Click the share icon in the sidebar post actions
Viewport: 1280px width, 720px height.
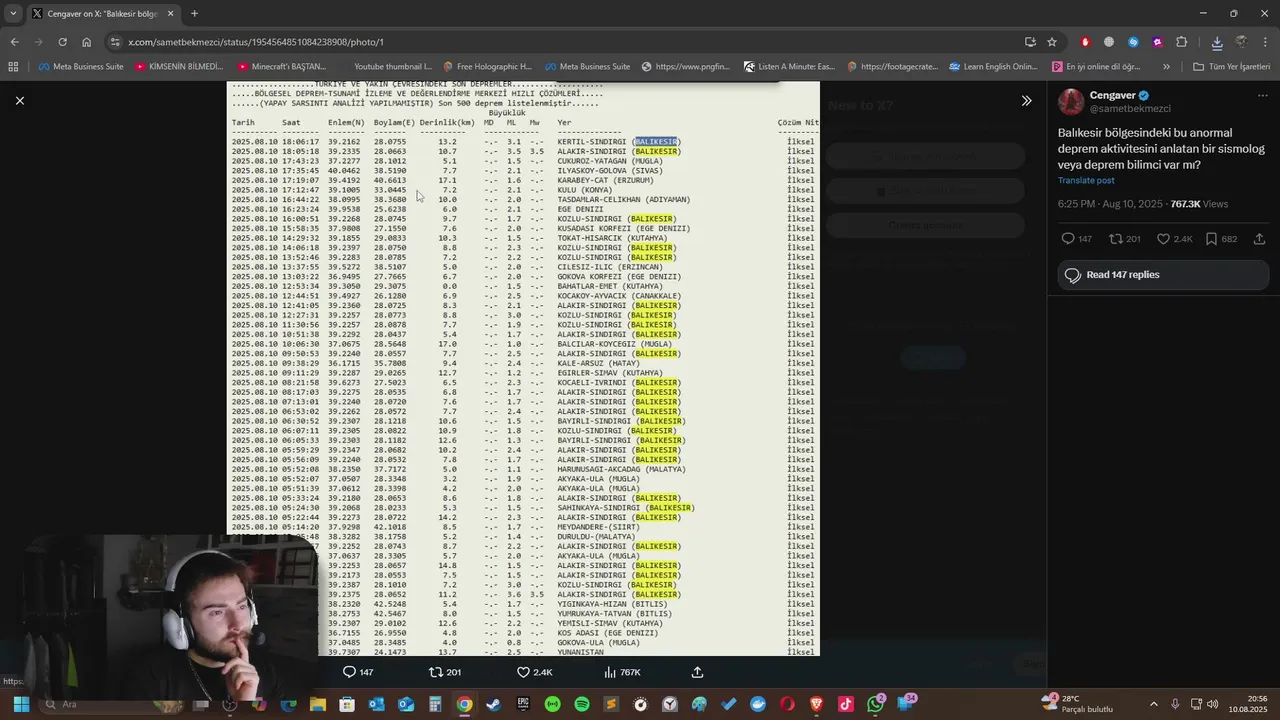[1259, 239]
